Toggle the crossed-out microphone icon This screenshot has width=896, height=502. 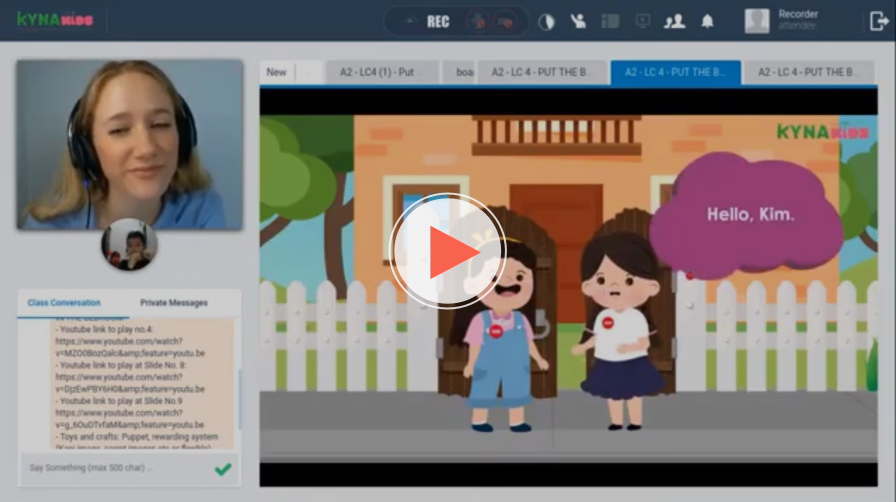pyautogui.click(x=479, y=21)
